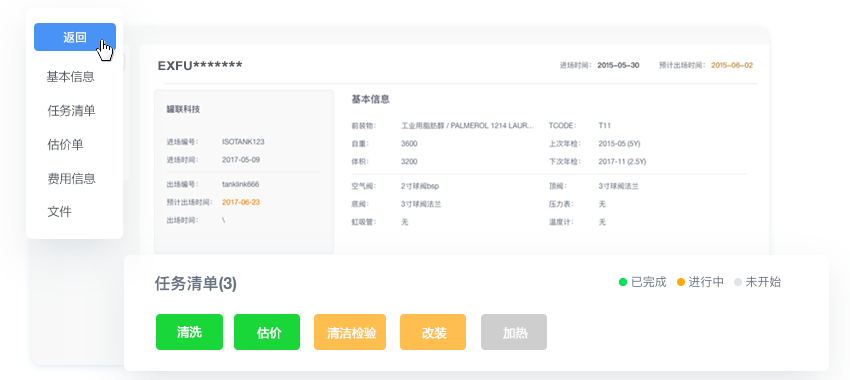
Task: Click the orange 2017-06-23 expected exit date
Action: tap(241, 202)
